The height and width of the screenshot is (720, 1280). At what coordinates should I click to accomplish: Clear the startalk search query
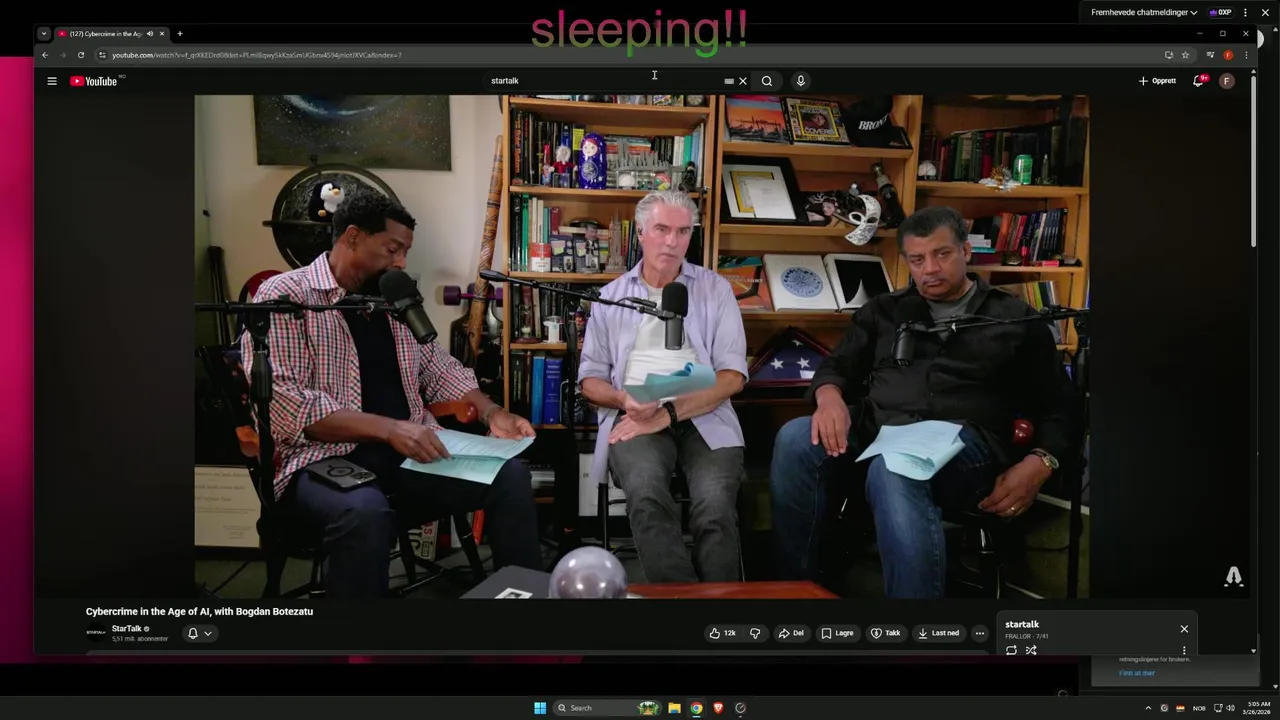(x=742, y=81)
